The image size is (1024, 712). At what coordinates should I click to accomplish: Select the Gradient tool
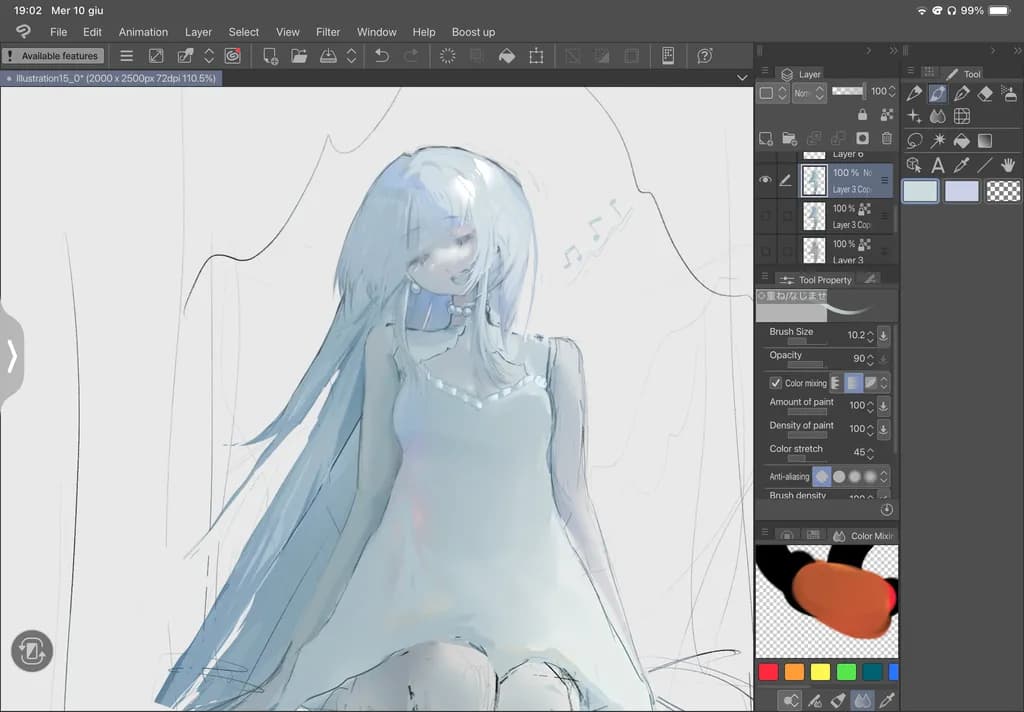click(x=985, y=140)
